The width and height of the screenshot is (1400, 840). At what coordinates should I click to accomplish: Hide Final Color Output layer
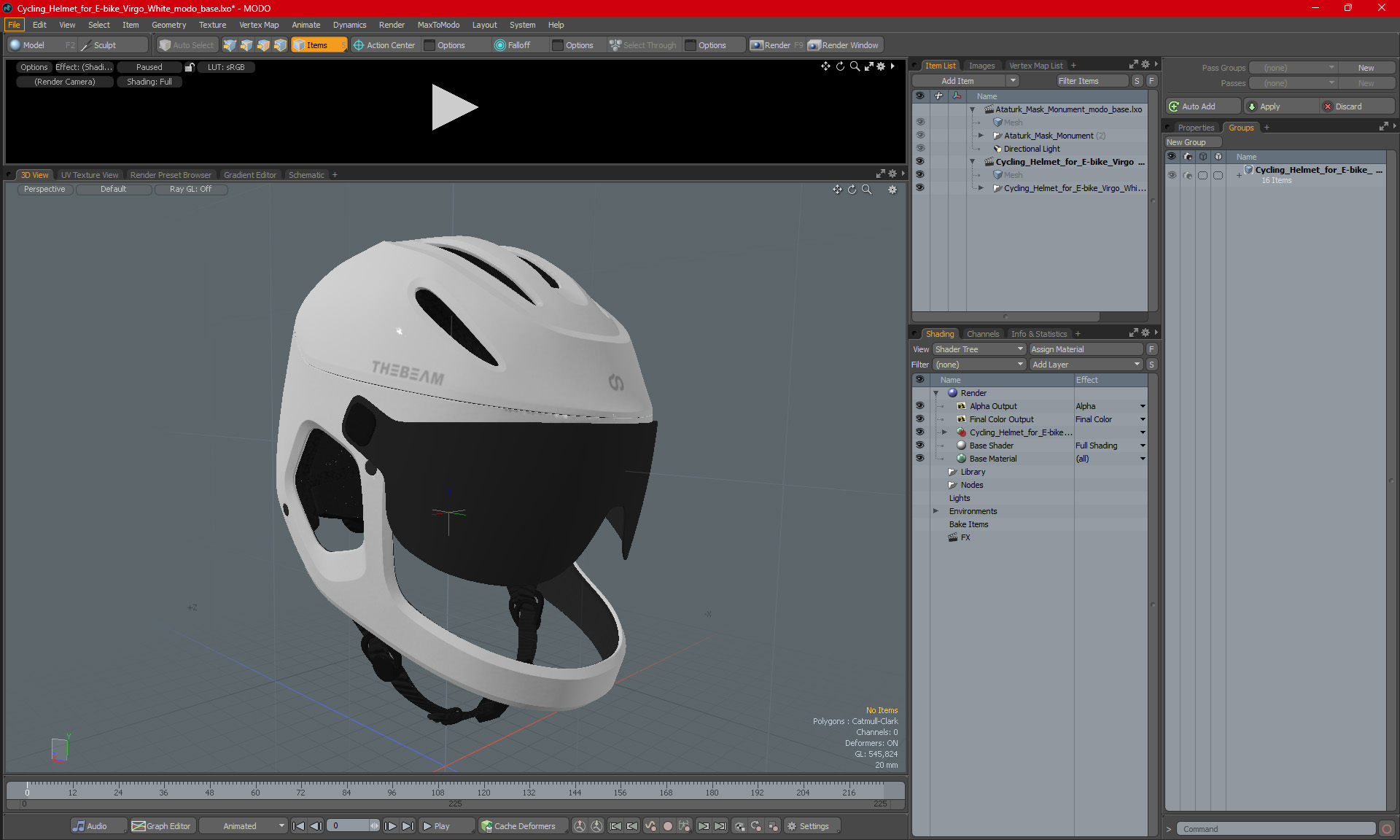(920, 419)
